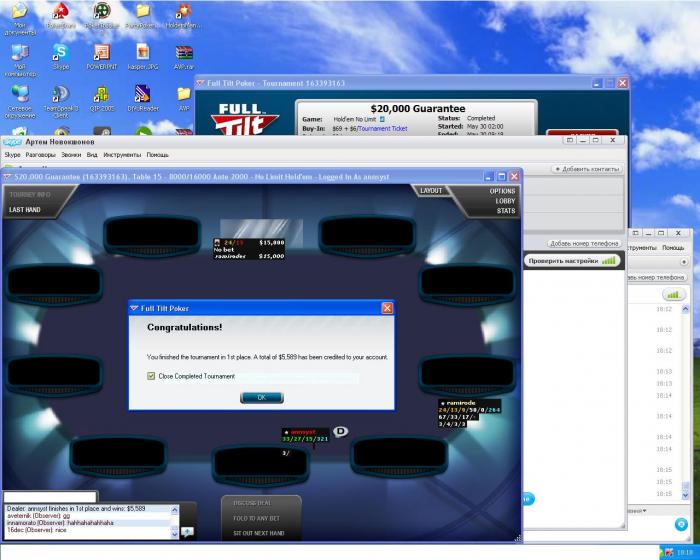Open the yellow folder next to HoldemManager
The height and width of the screenshot is (560, 700).
click(x=142, y=16)
